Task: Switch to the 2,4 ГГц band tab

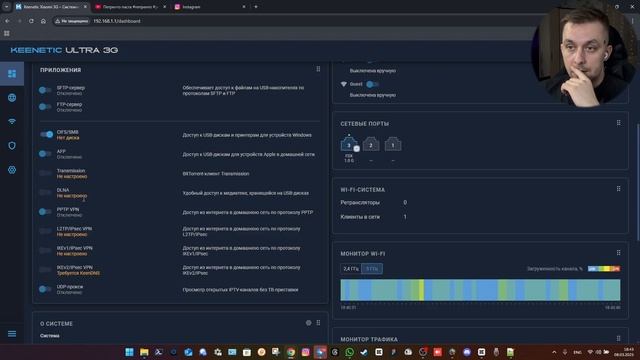Action: click(351, 269)
